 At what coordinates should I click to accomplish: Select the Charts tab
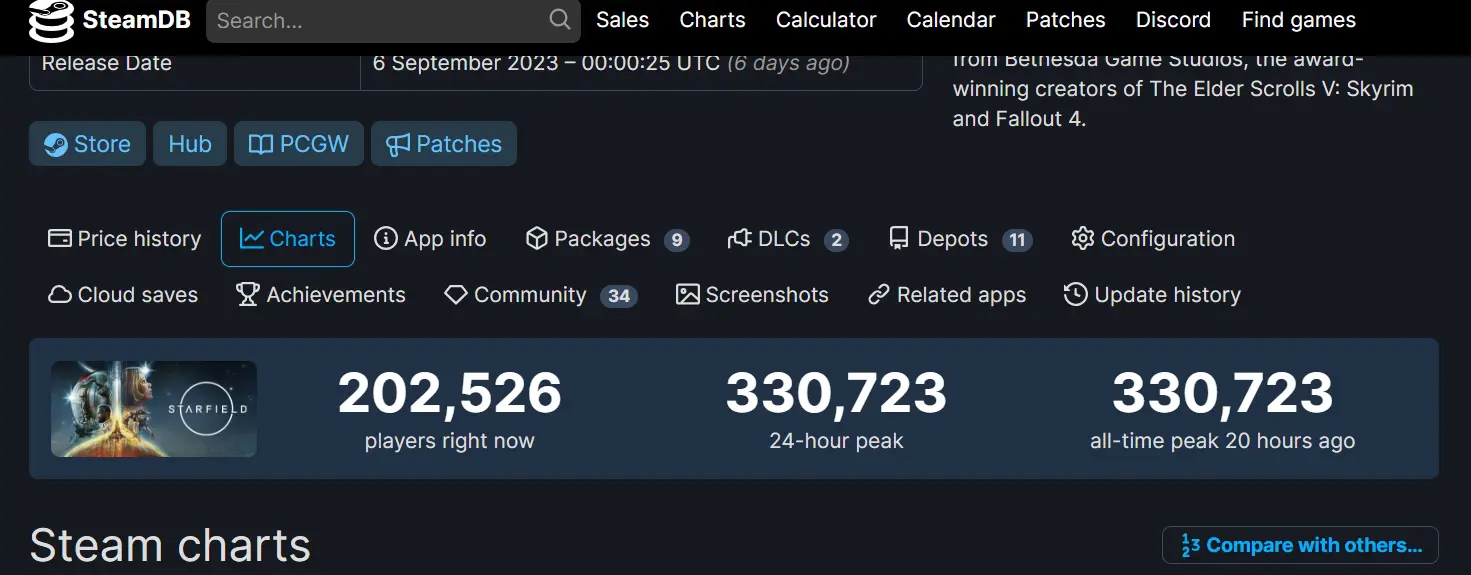[x=288, y=239]
